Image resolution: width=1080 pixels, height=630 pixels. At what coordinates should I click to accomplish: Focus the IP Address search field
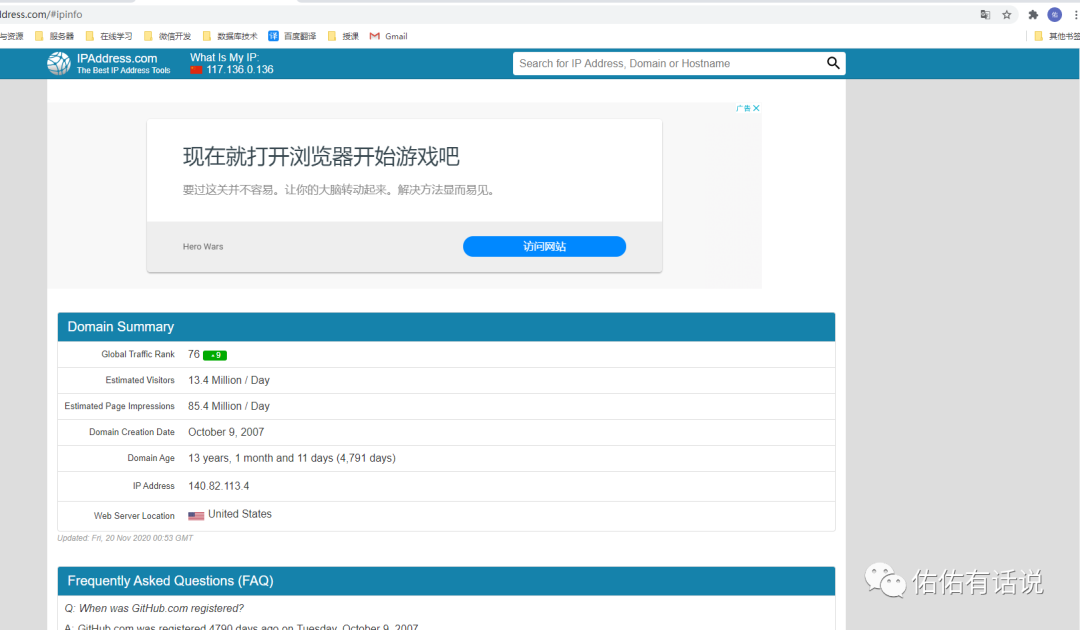coord(668,63)
